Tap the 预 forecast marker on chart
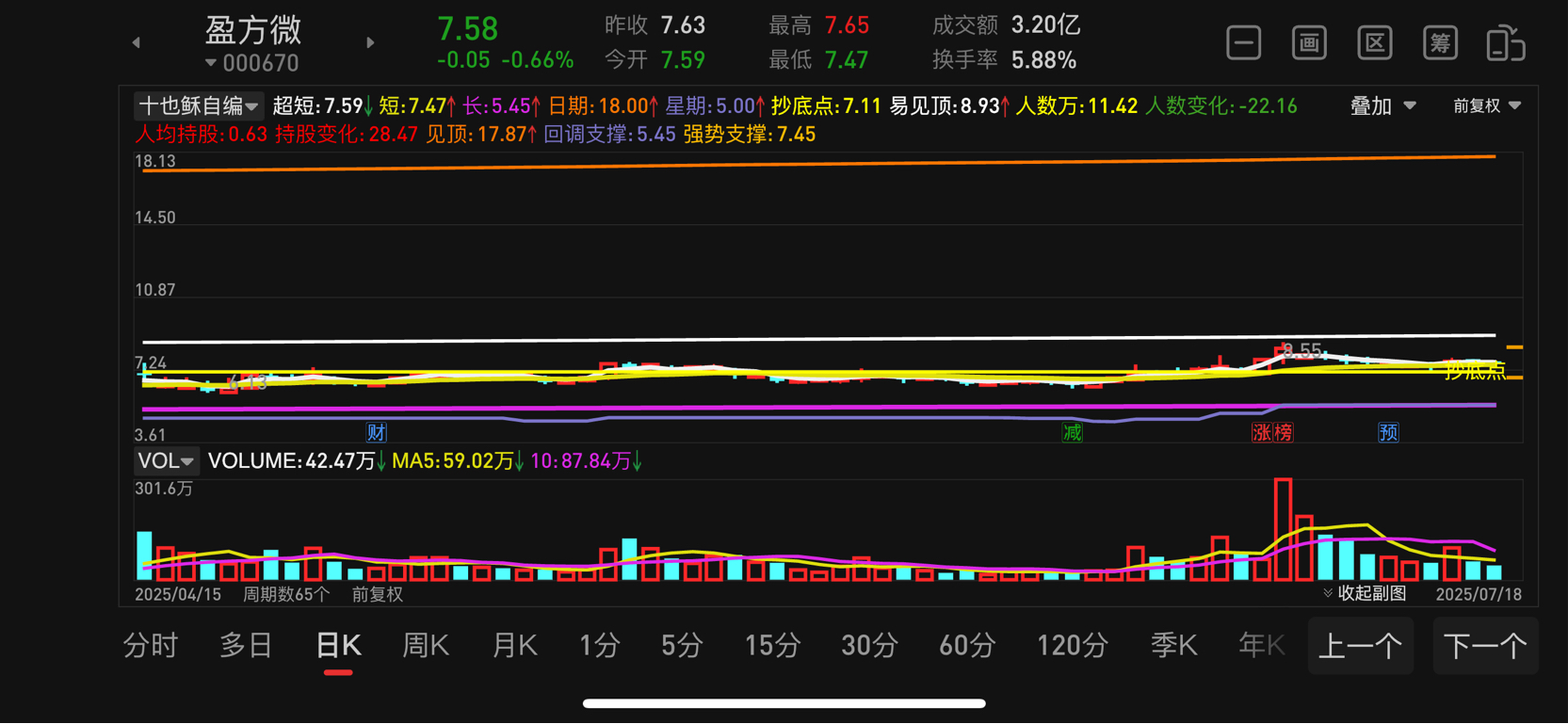The height and width of the screenshot is (724, 1568). [x=1388, y=432]
